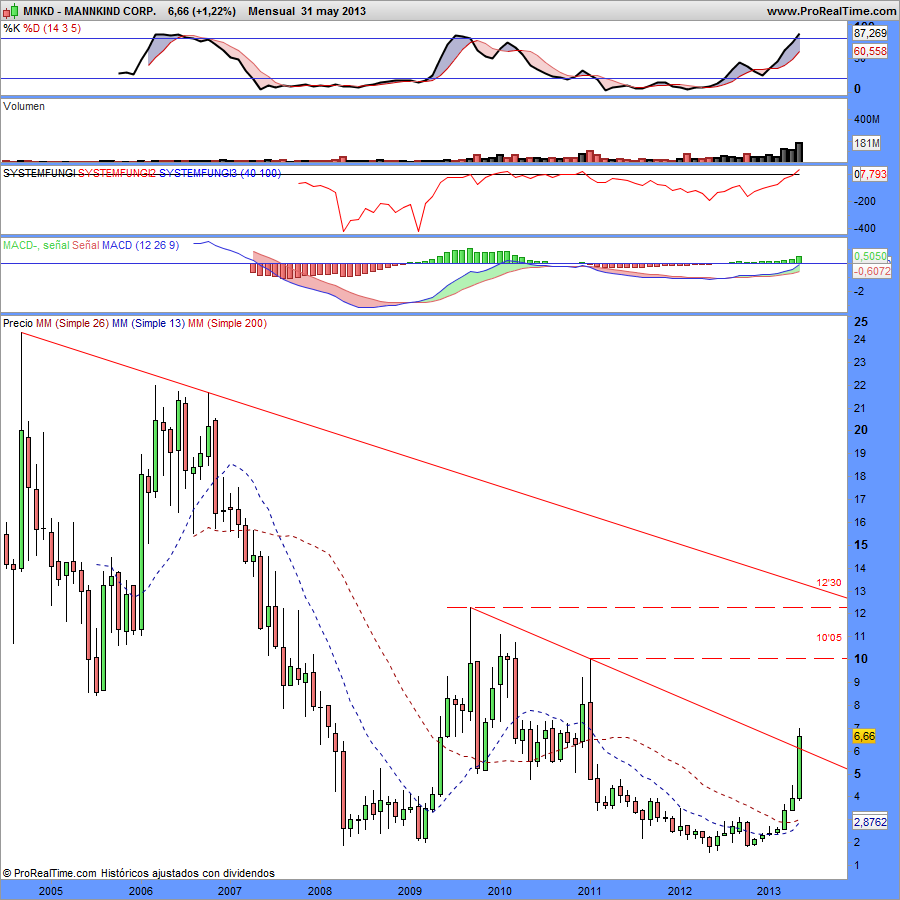Click the Históricos ajustados con dividendos note

point(188,873)
